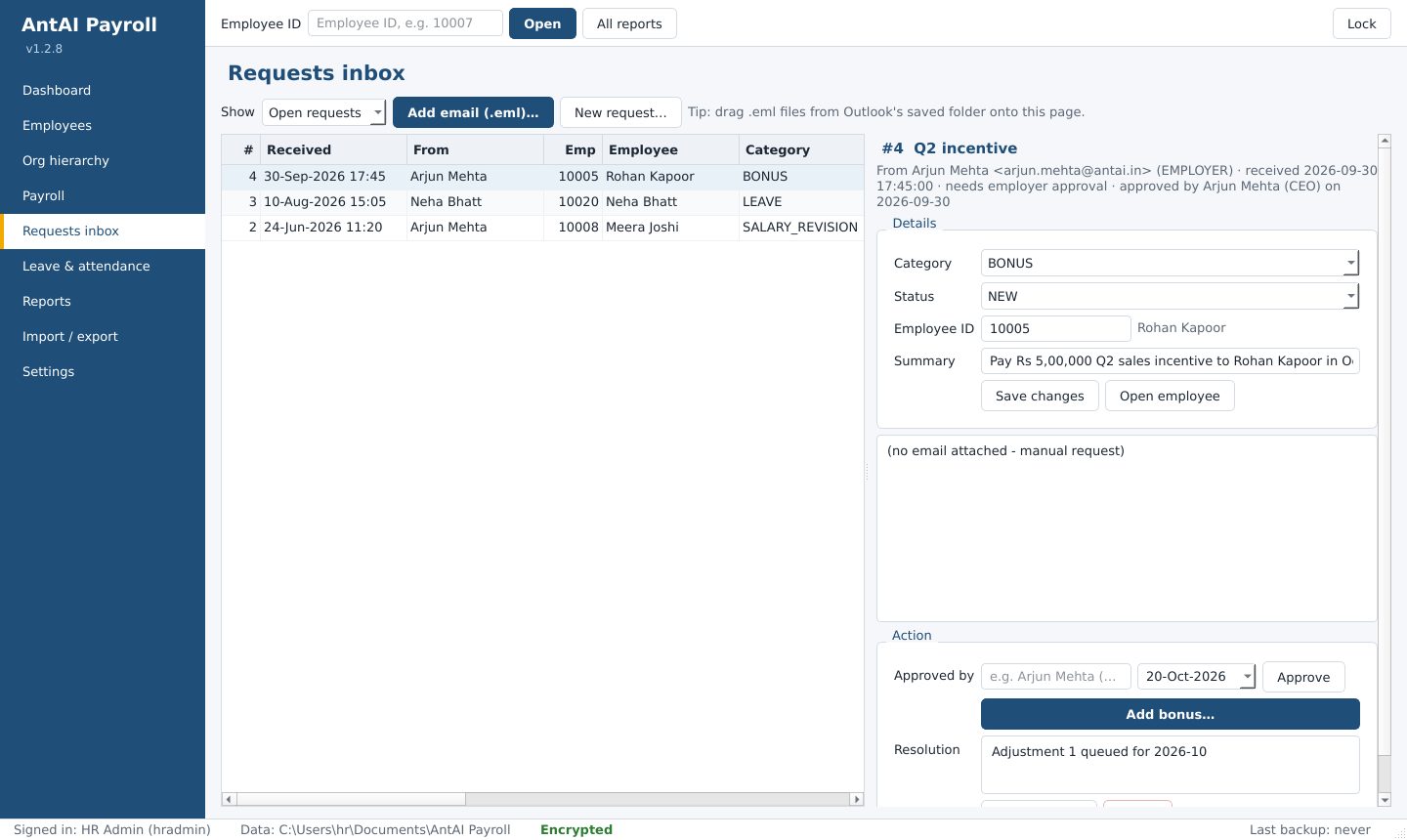
Task: Save changes to the request details
Action: (x=1040, y=396)
